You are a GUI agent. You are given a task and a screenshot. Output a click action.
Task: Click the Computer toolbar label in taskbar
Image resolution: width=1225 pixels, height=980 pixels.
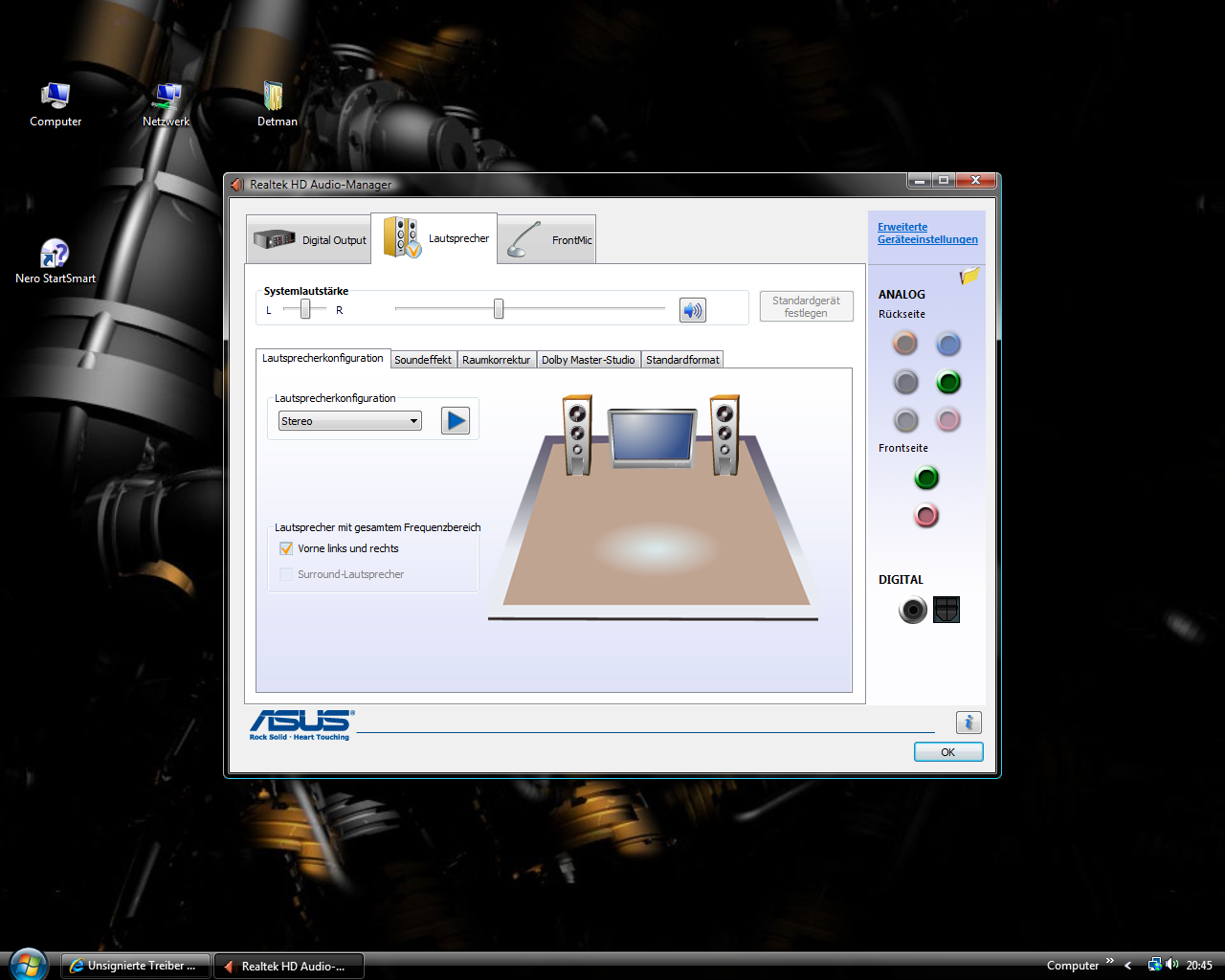pos(1073,966)
